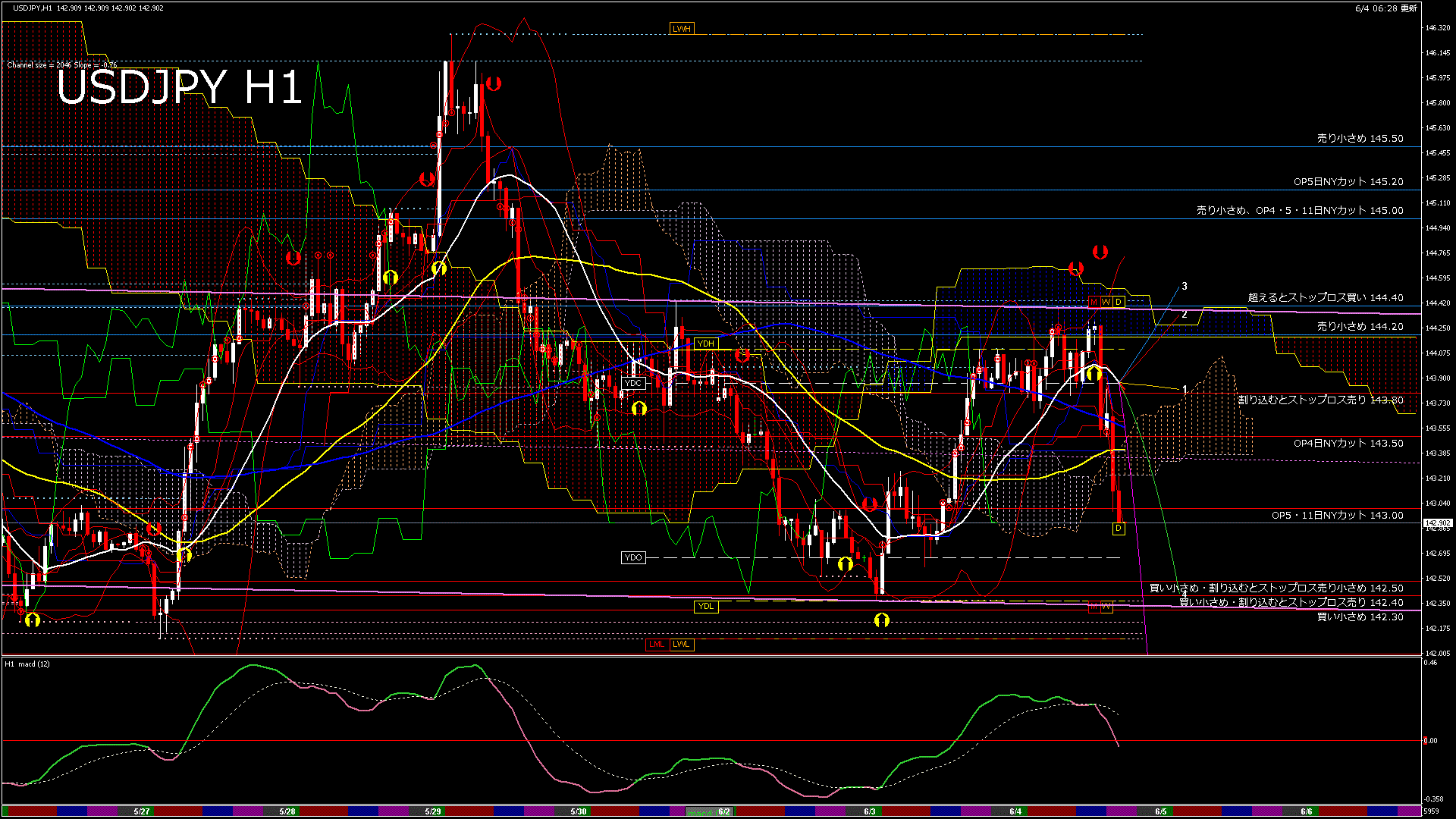Screen dimensions: 1456x819
Task: Select the YDO label box
Action: click(x=633, y=558)
